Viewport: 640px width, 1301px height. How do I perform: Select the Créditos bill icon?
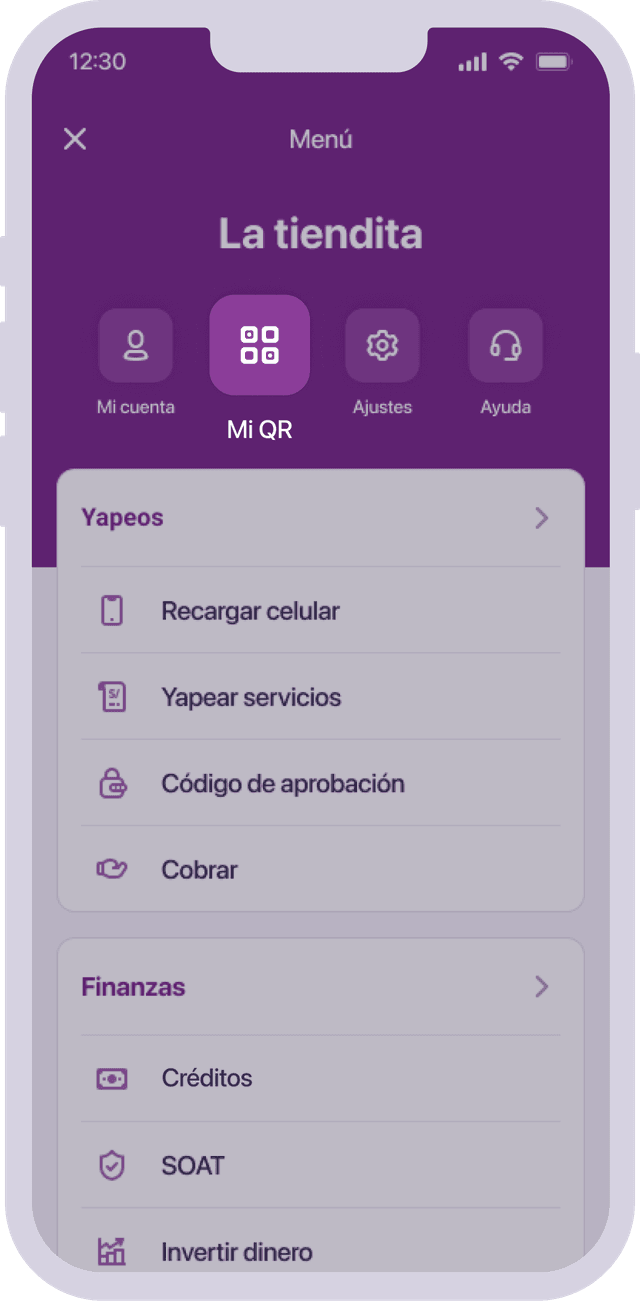pyautogui.click(x=113, y=1078)
